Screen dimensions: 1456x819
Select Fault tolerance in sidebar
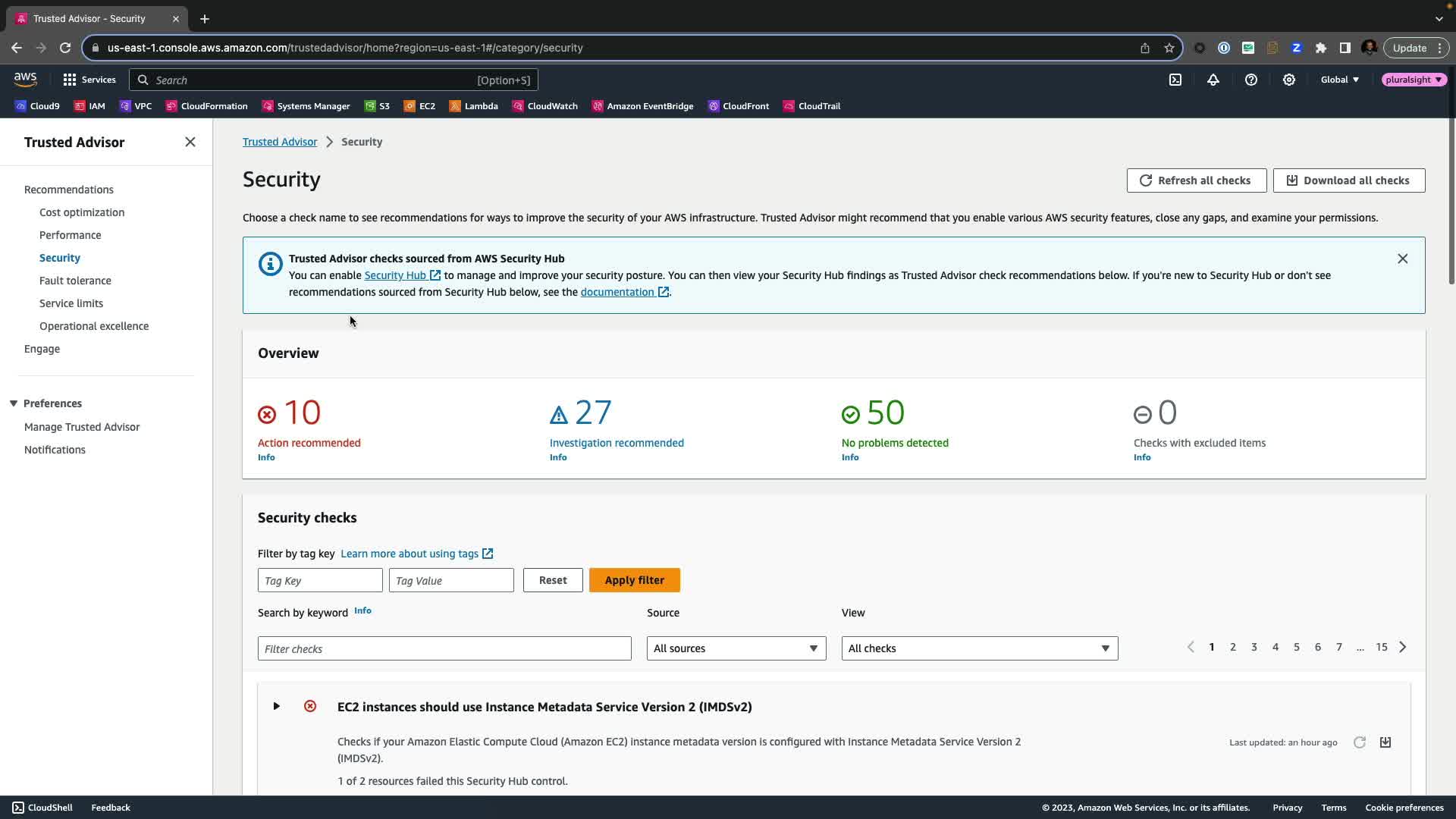(x=75, y=281)
